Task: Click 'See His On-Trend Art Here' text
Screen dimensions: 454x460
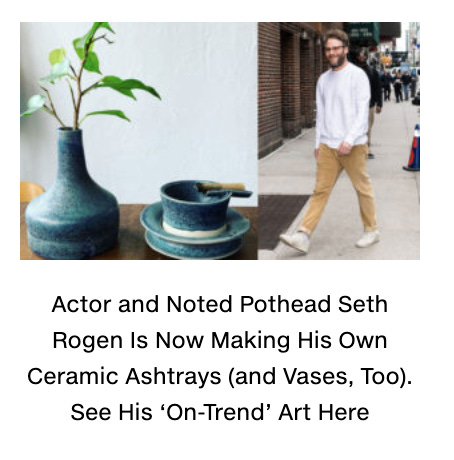Action: (x=220, y=412)
